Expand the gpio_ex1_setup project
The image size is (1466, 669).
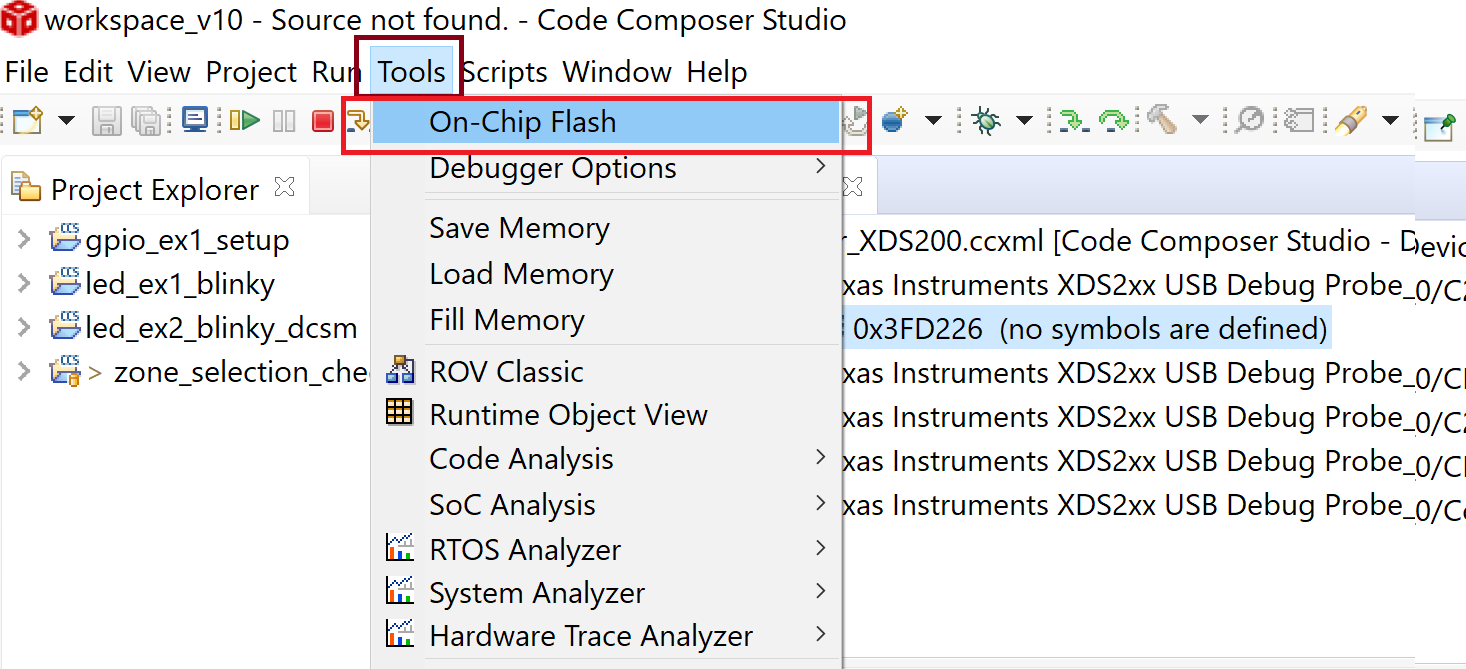(x=22, y=240)
